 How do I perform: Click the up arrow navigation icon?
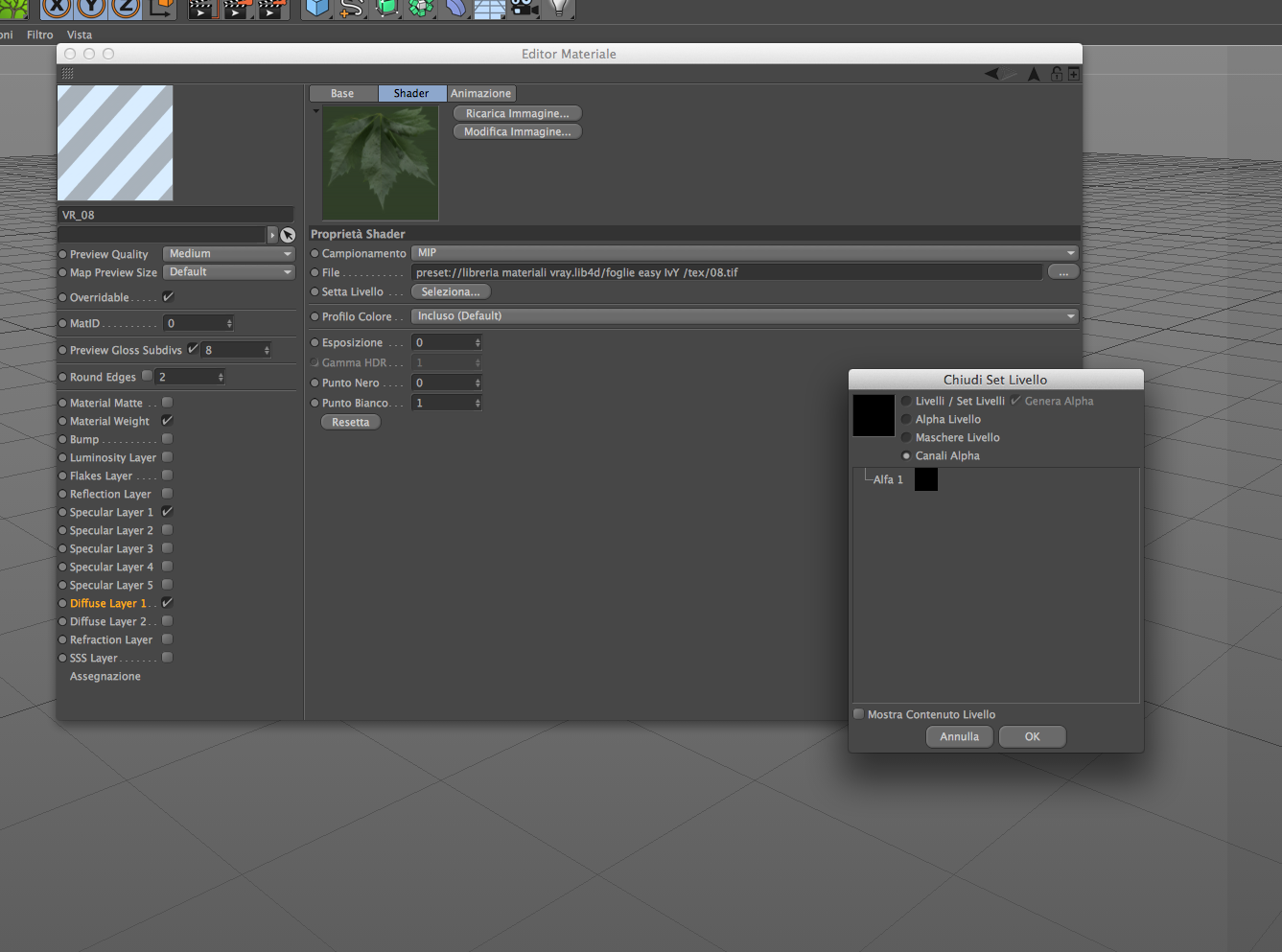pos(1034,74)
